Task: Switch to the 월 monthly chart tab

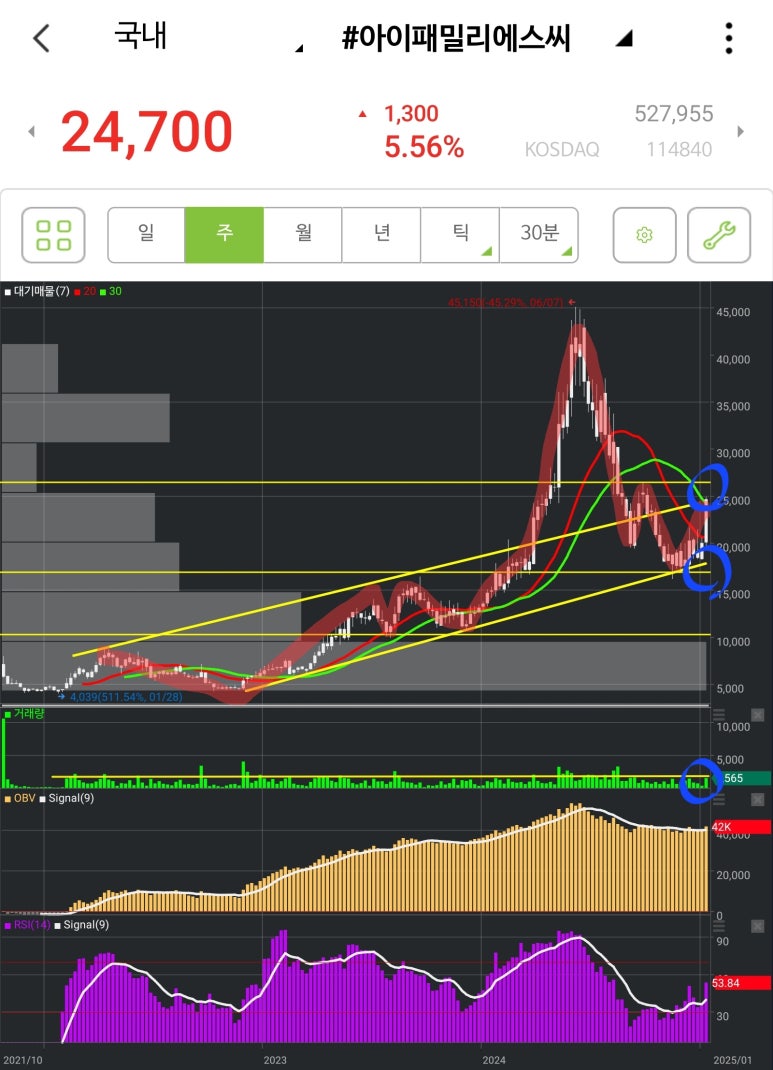Action: pyautogui.click(x=303, y=235)
